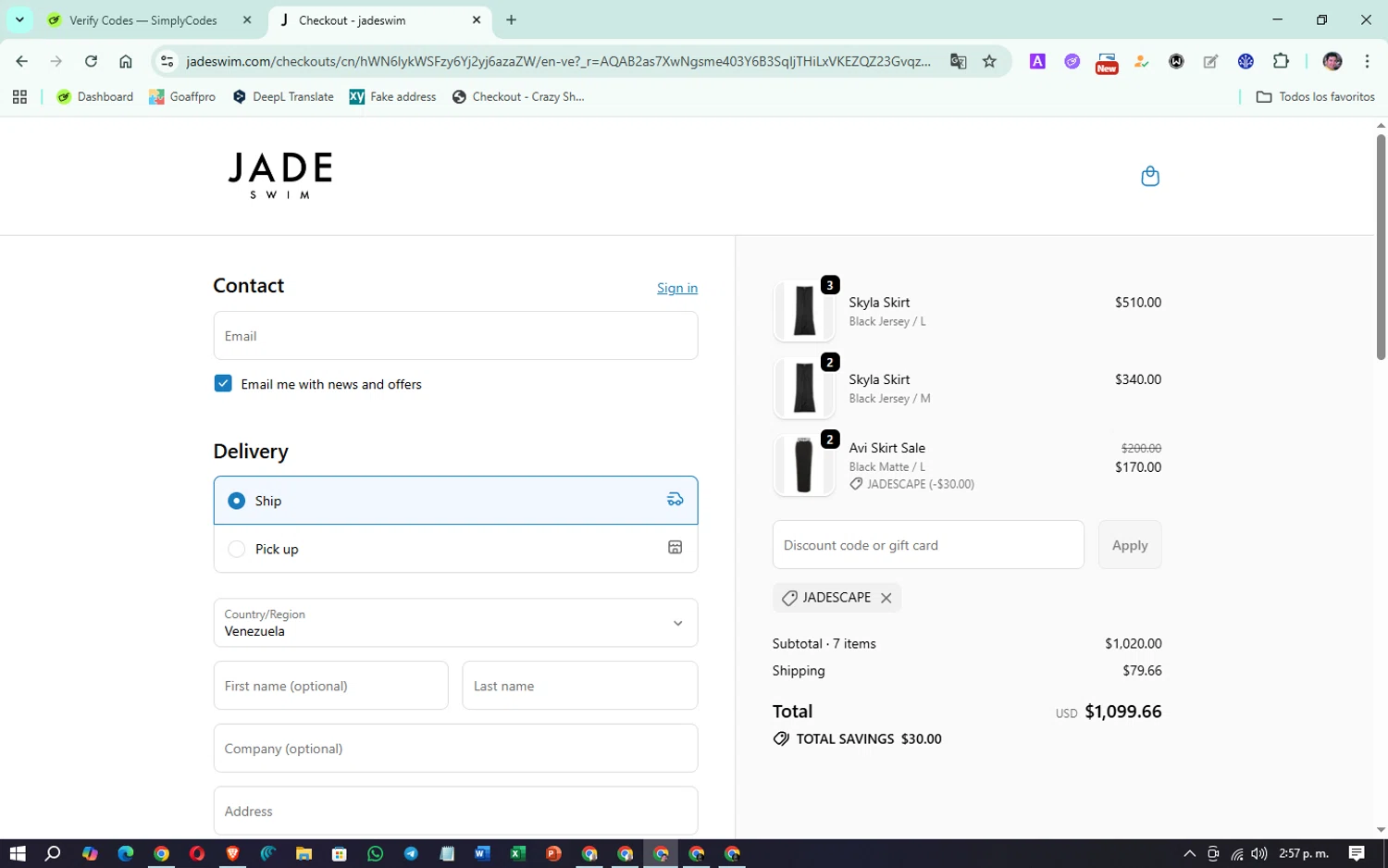Select the Checkout - jadeswim tab
This screenshot has height=868, width=1388.
pos(379,20)
